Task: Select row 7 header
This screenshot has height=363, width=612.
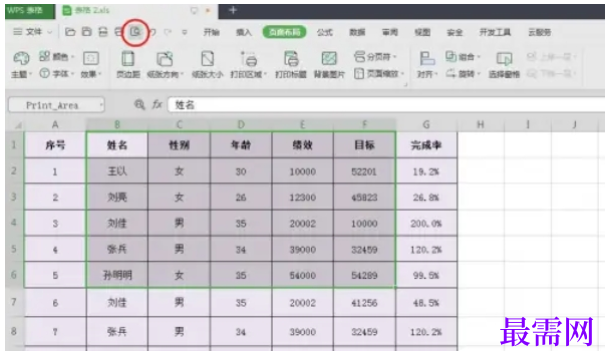Action: pos(14,302)
